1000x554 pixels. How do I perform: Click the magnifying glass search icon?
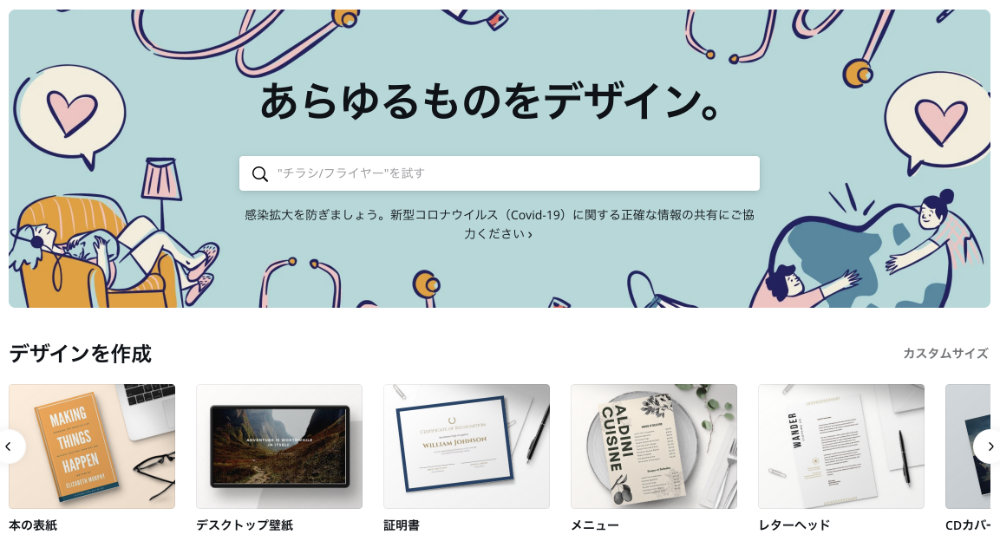click(260, 173)
